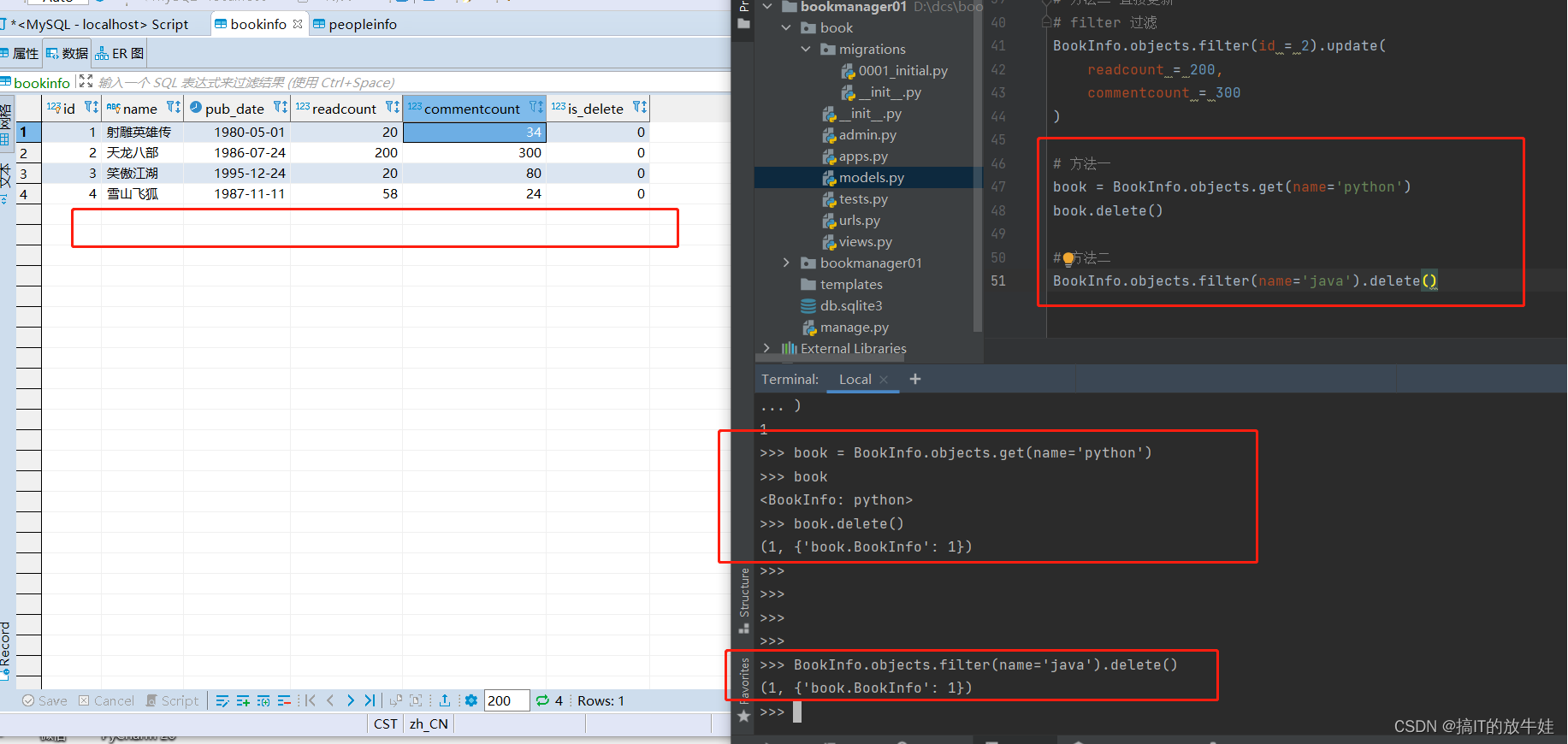Image resolution: width=1568 pixels, height=744 pixels.
Task: Click the green refresh icon beside row count
Action: [542, 700]
